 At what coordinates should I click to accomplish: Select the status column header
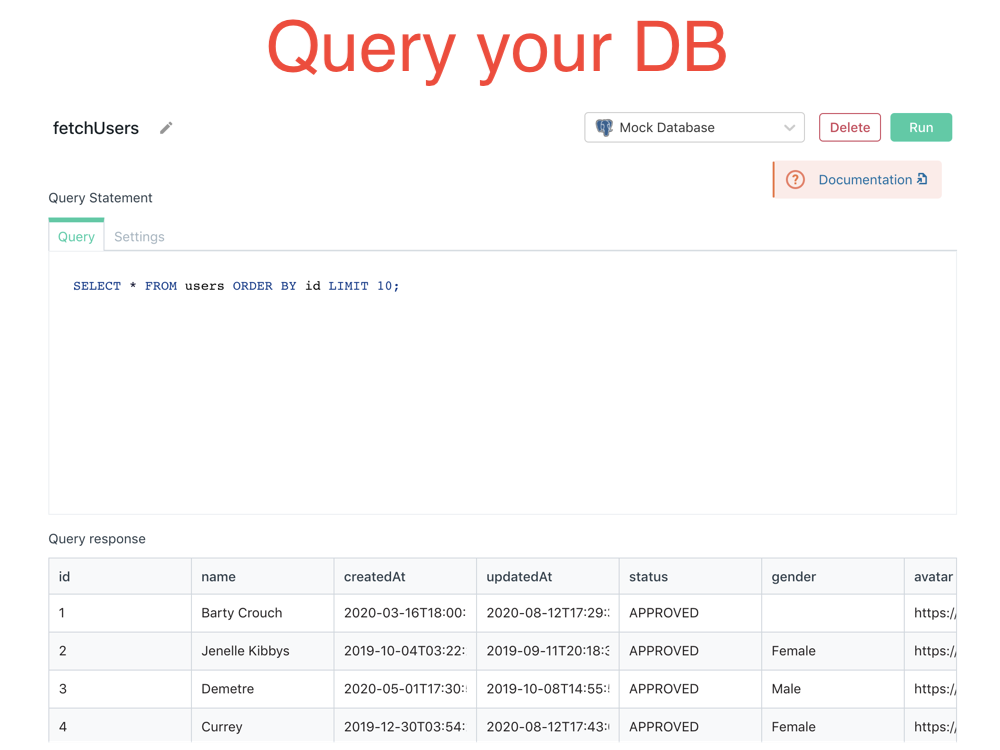648,577
